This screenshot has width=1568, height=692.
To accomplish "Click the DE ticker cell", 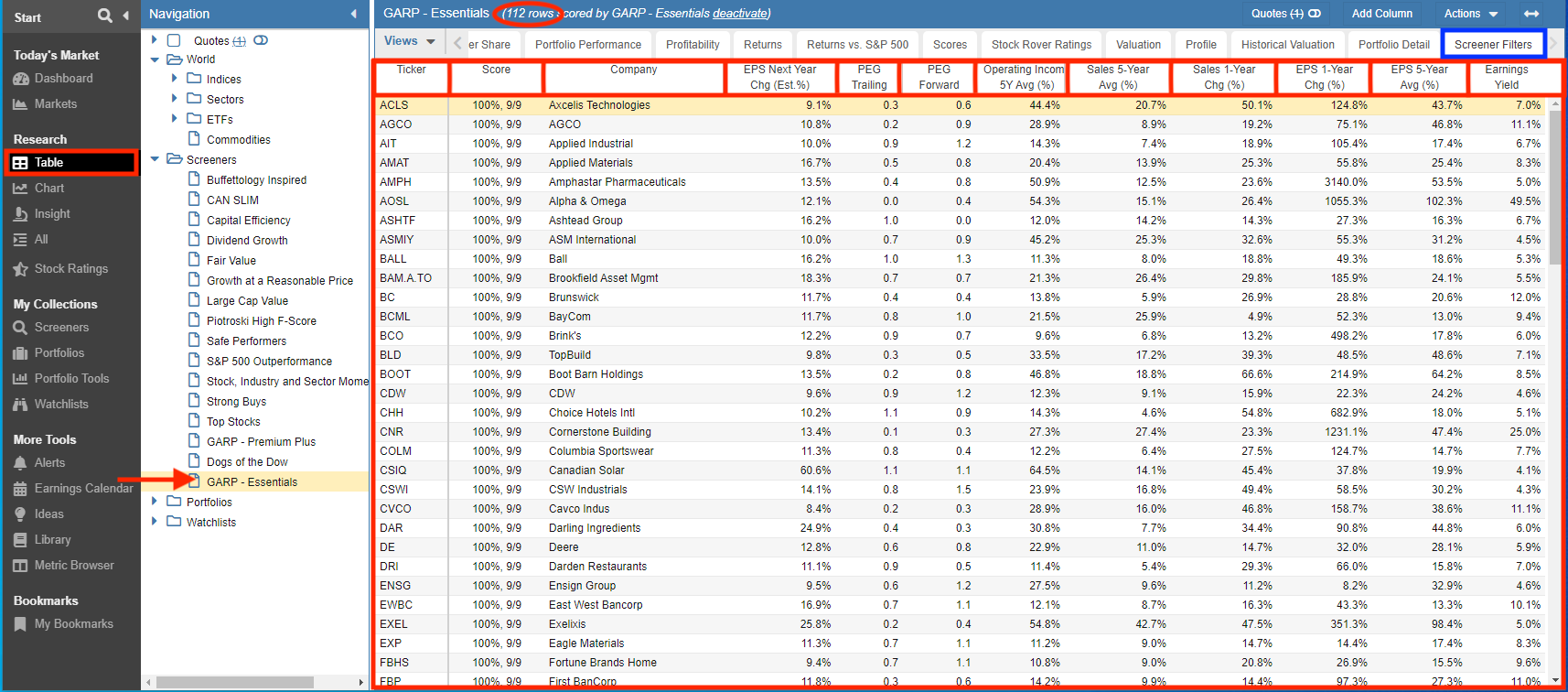I will 412,547.
